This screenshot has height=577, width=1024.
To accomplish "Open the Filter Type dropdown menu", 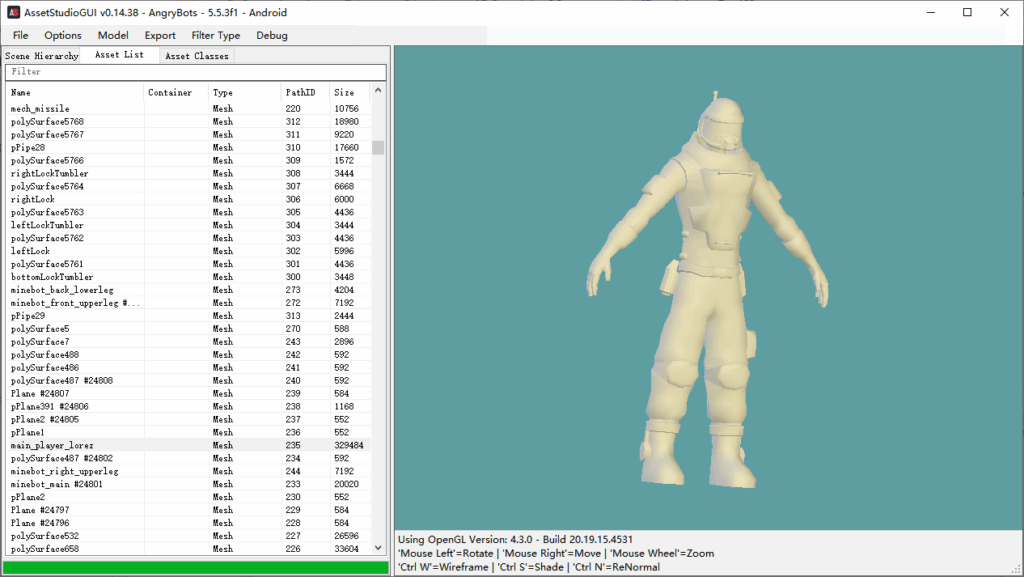I will pos(216,35).
